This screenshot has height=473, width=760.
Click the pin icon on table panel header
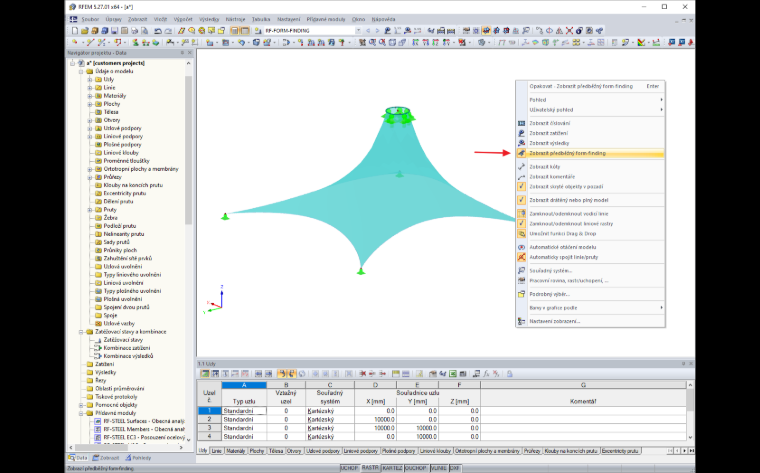tap(683, 363)
